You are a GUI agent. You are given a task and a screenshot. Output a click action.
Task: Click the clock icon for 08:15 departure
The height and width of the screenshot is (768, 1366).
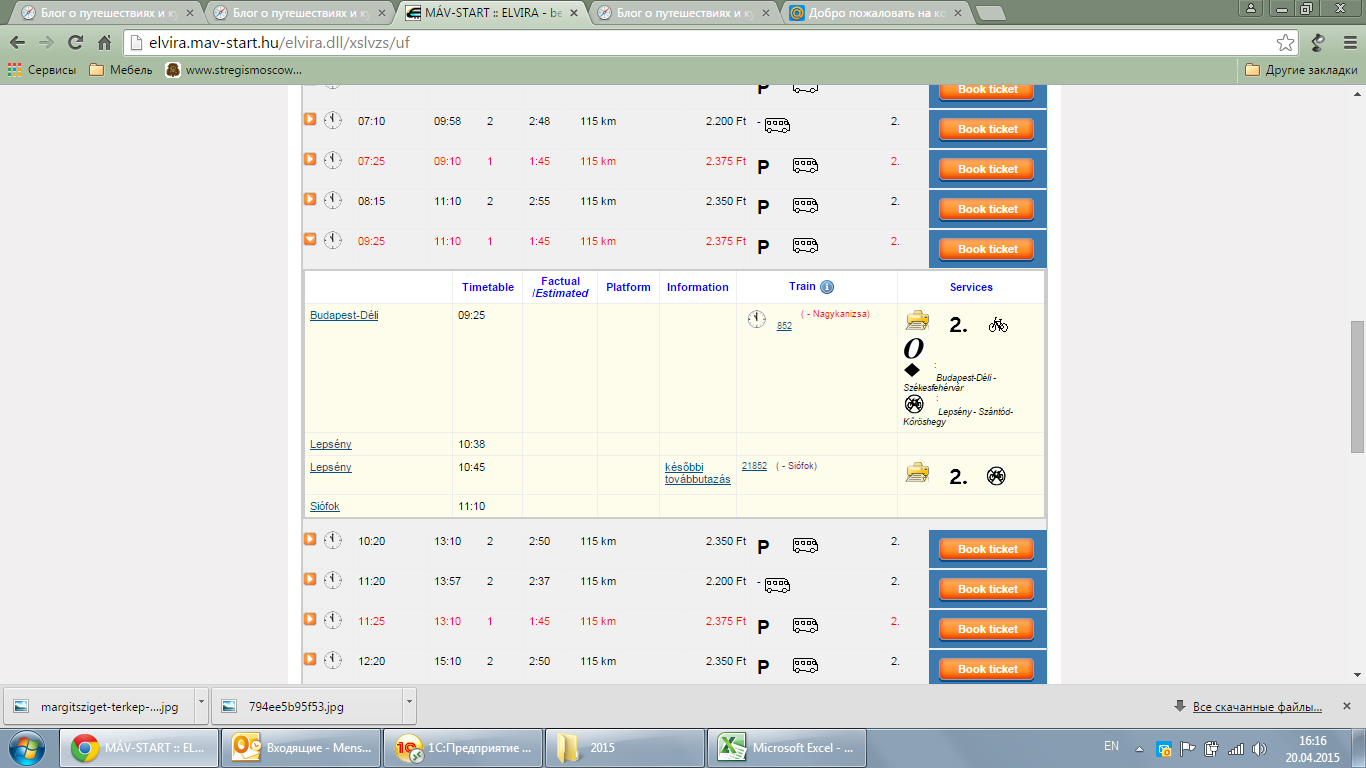[332, 200]
